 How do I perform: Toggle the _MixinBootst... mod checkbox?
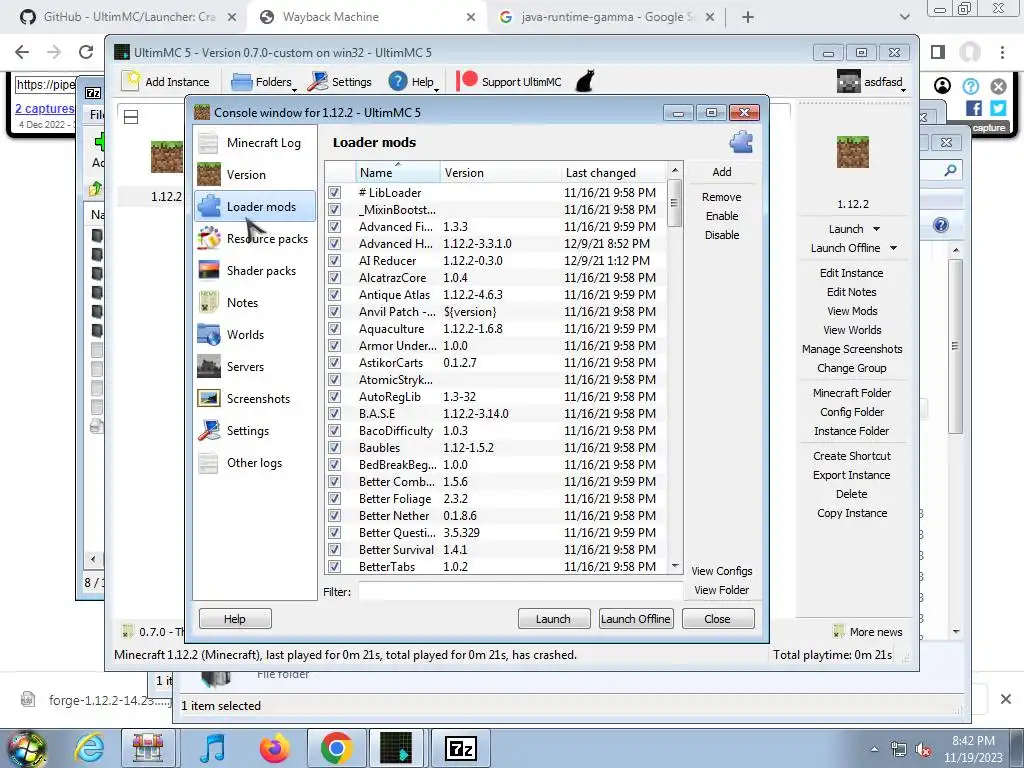click(334, 210)
